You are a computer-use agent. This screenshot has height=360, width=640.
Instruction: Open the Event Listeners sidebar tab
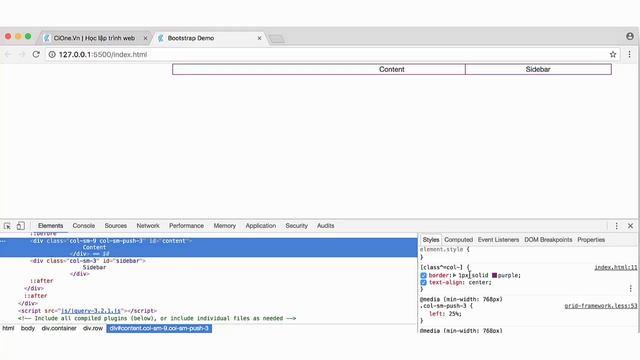498,240
